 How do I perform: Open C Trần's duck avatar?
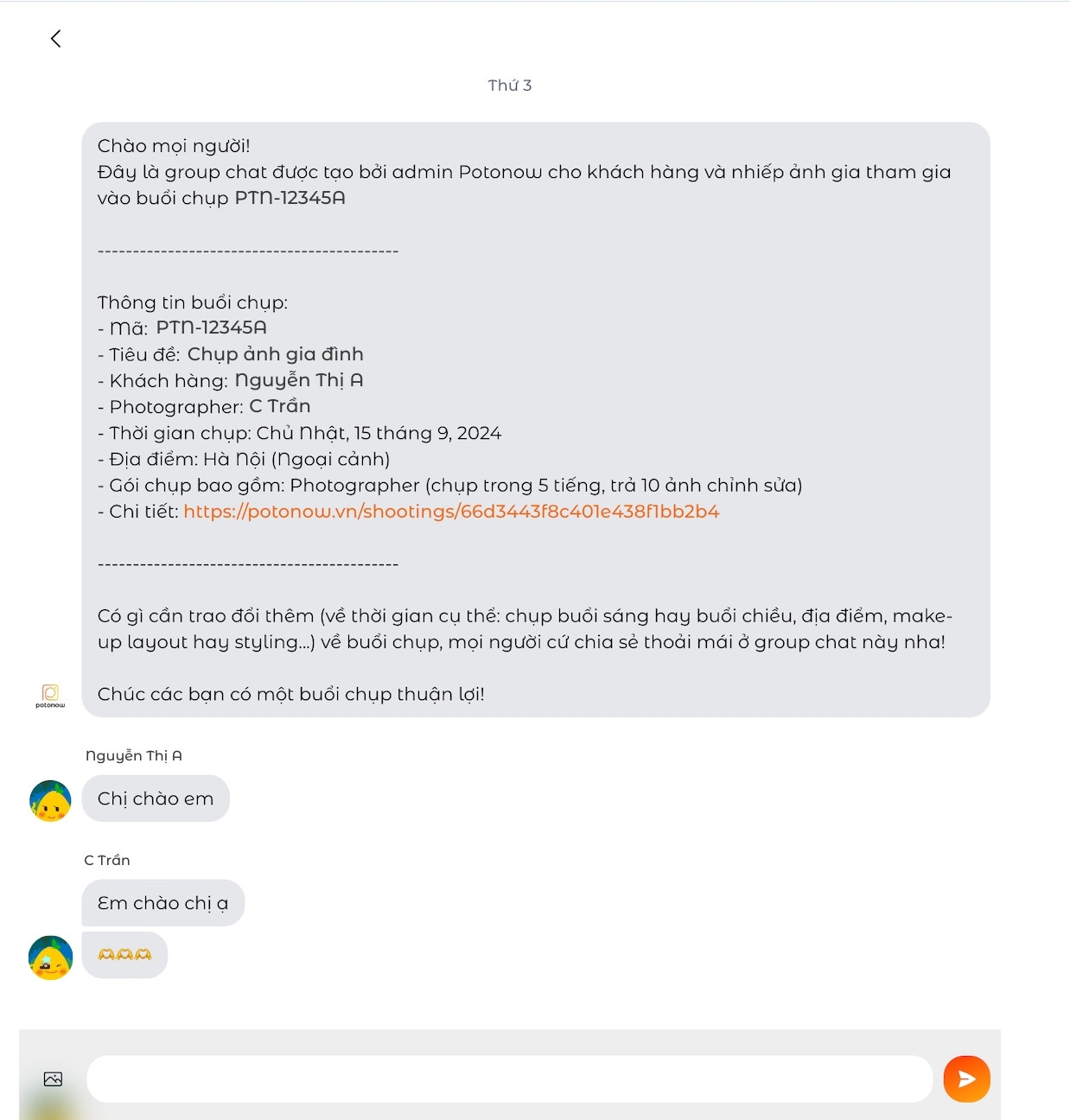pos(50,958)
